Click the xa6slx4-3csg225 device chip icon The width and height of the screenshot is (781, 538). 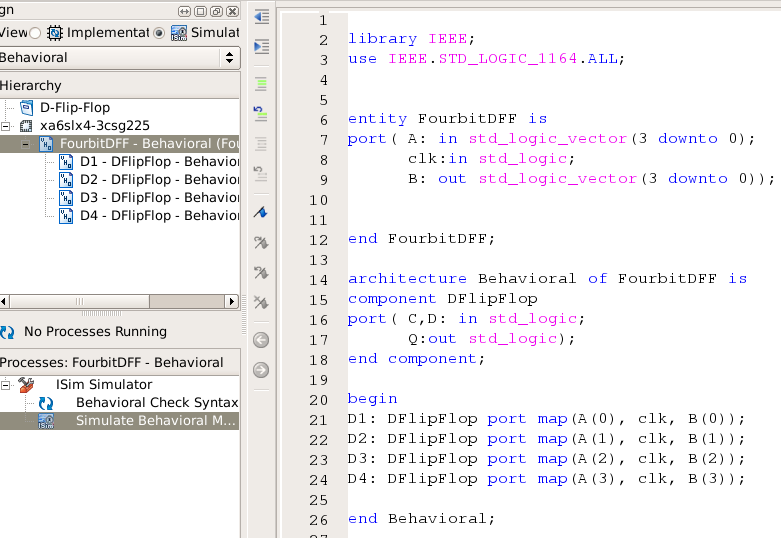click(x=26, y=126)
